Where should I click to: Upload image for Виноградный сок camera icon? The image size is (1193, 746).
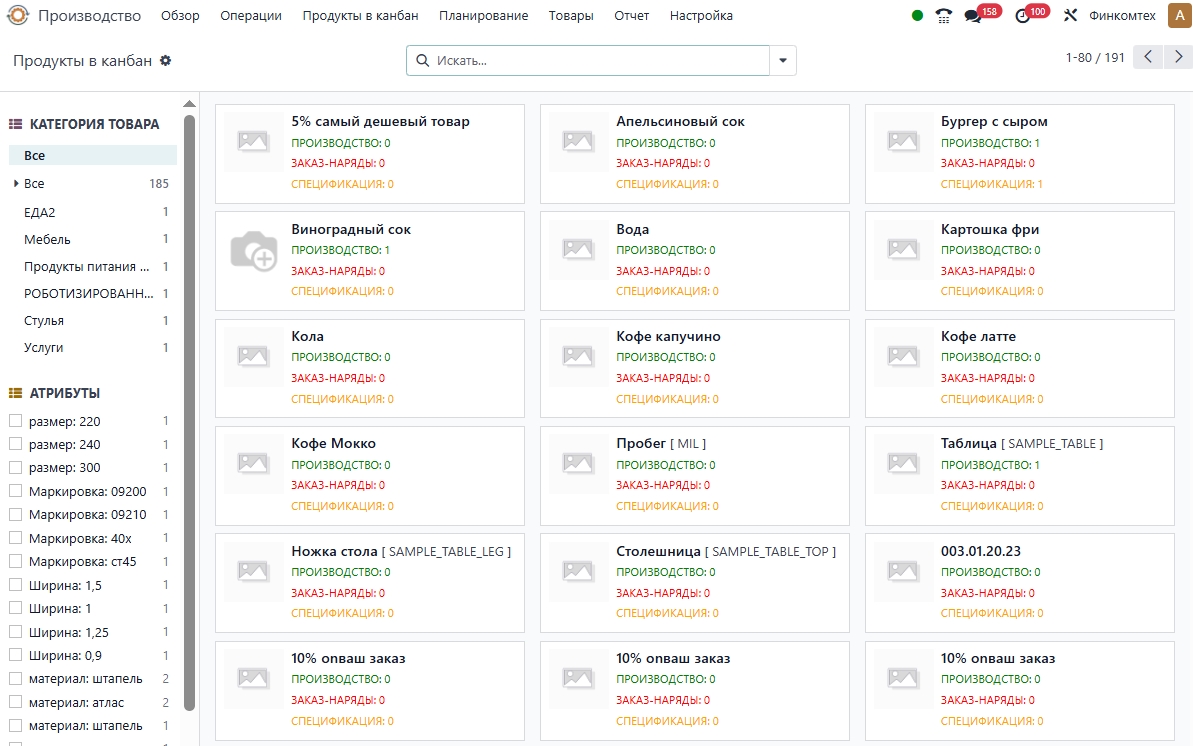(253, 251)
